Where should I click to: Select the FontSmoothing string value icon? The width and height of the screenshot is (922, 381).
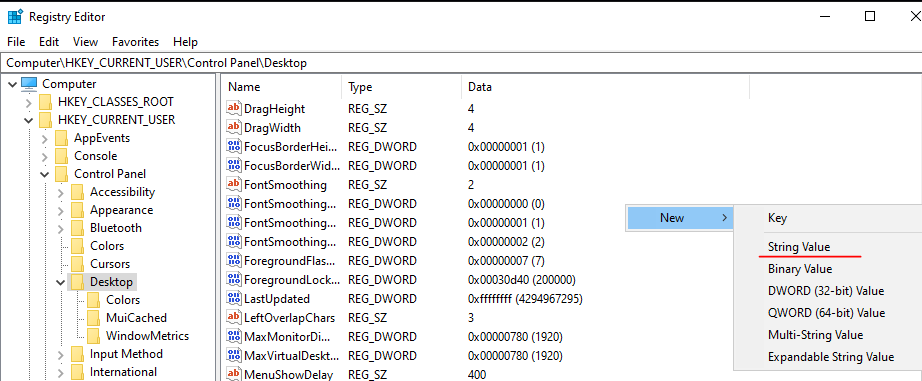click(233, 185)
